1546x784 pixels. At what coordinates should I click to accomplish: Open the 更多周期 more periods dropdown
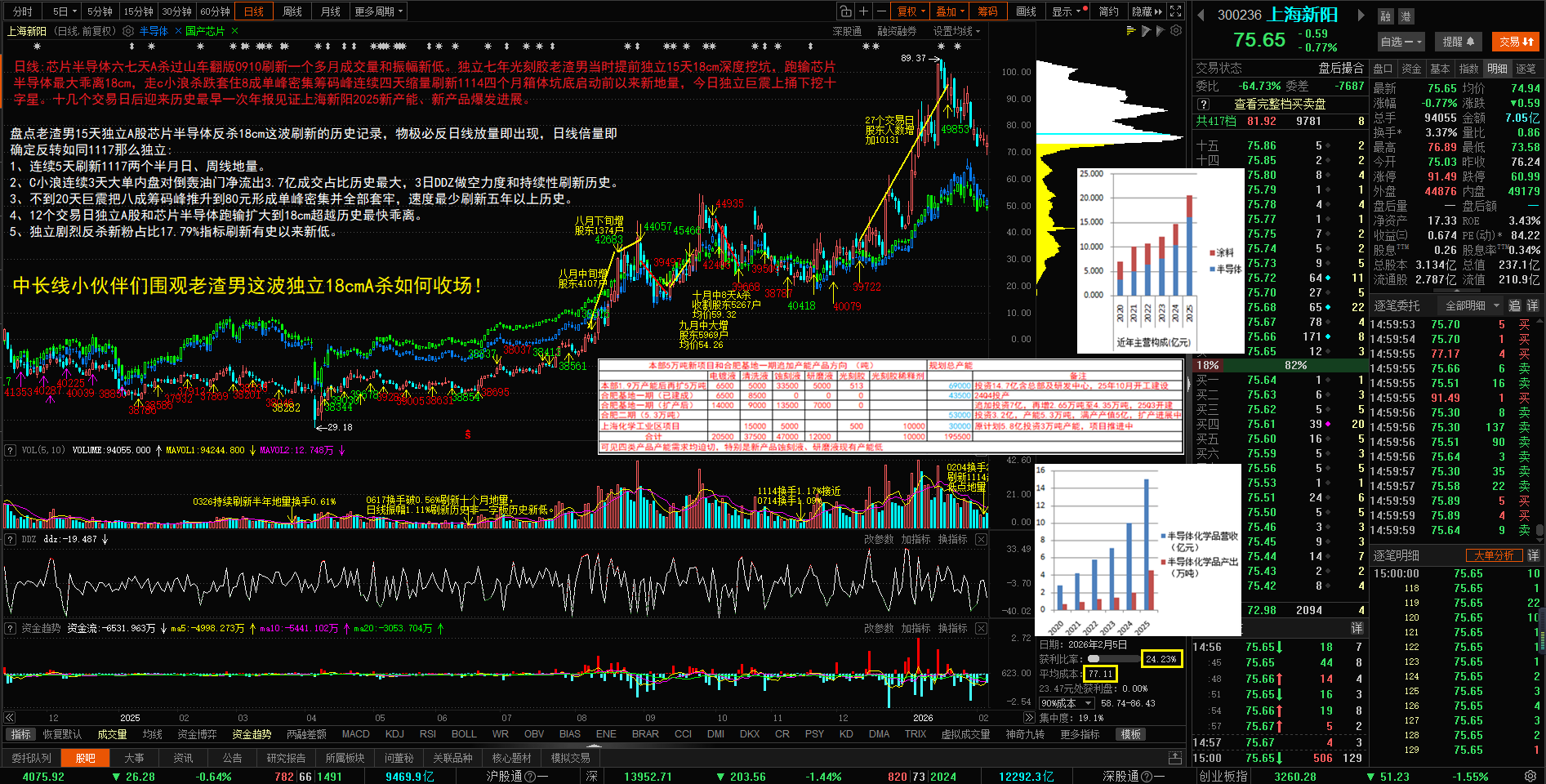(x=377, y=11)
